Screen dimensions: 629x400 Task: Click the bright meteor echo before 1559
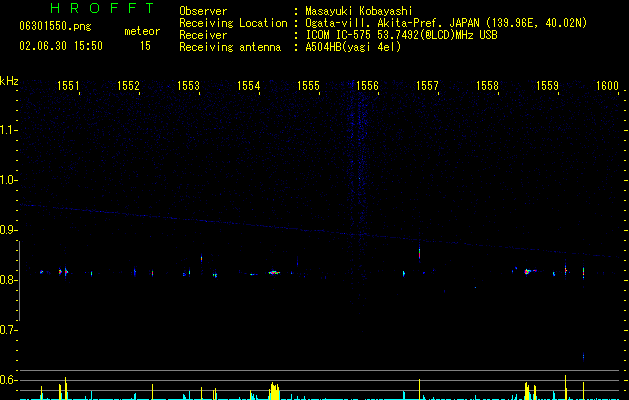coord(529,272)
